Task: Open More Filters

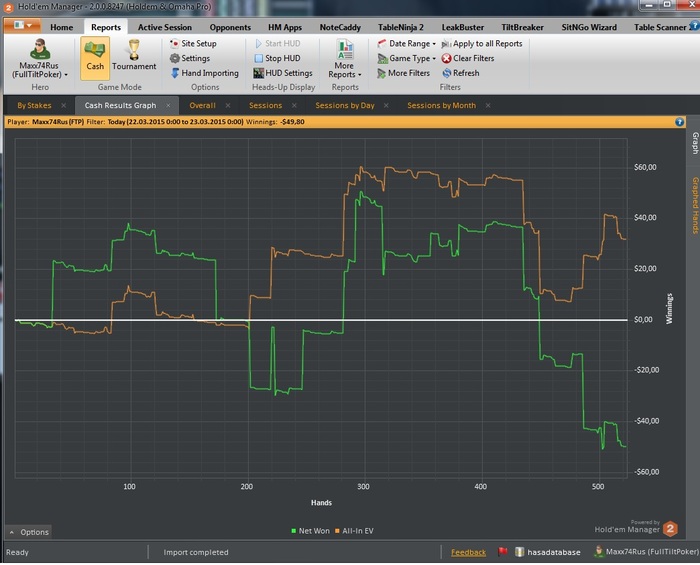Action: (x=404, y=73)
